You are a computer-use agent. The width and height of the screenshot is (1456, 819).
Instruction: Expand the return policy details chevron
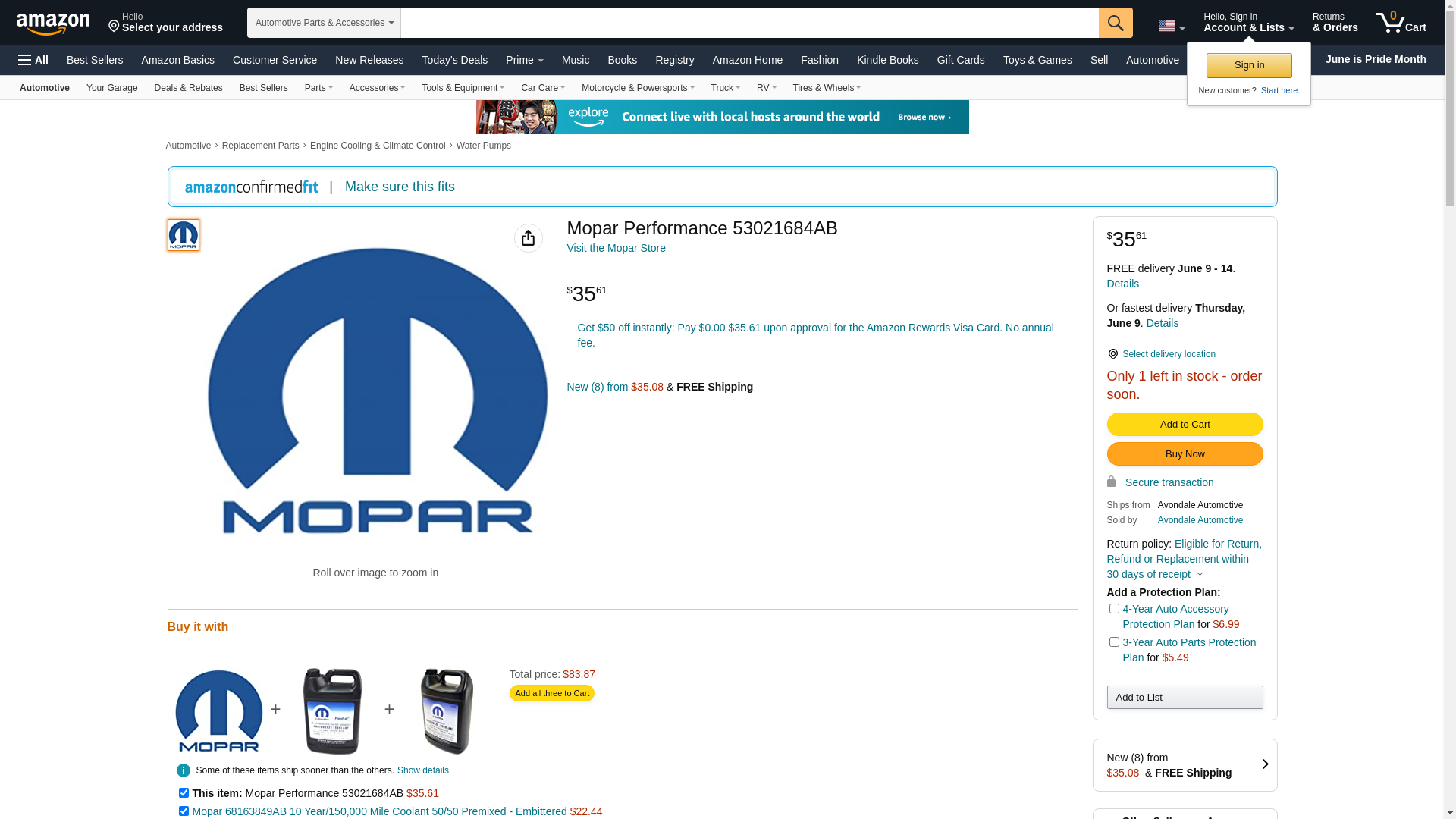pyautogui.click(x=1200, y=575)
